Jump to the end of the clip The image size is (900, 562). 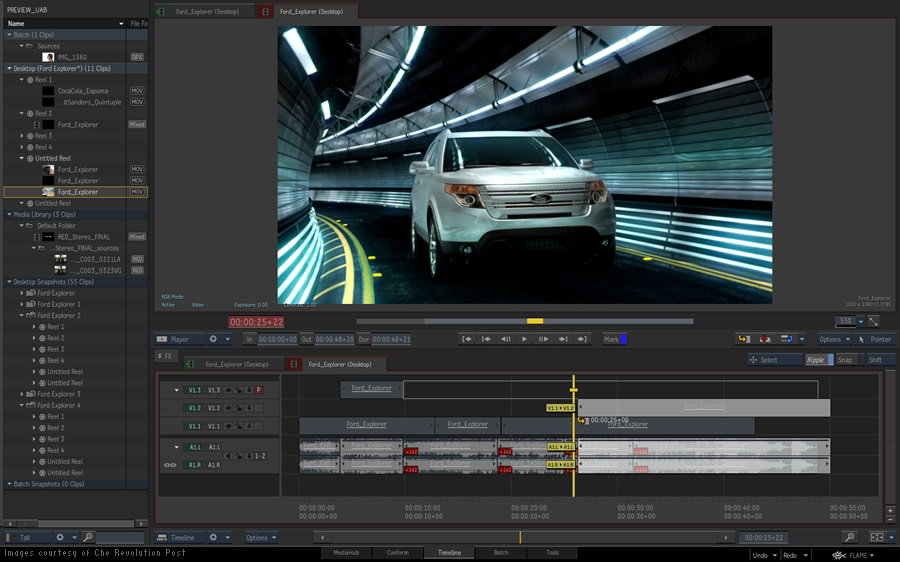(582, 339)
